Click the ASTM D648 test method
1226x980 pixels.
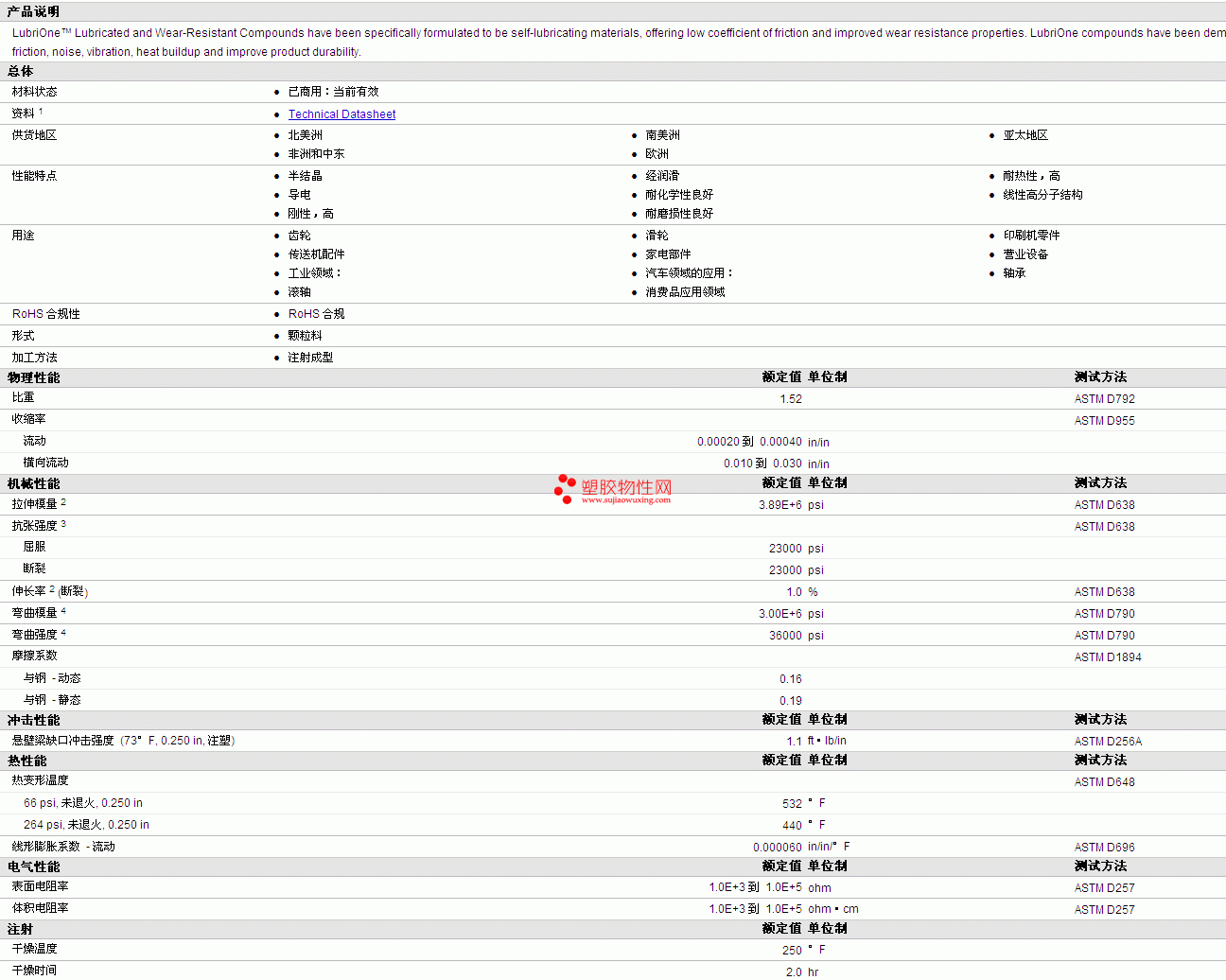(x=1104, y=782)
